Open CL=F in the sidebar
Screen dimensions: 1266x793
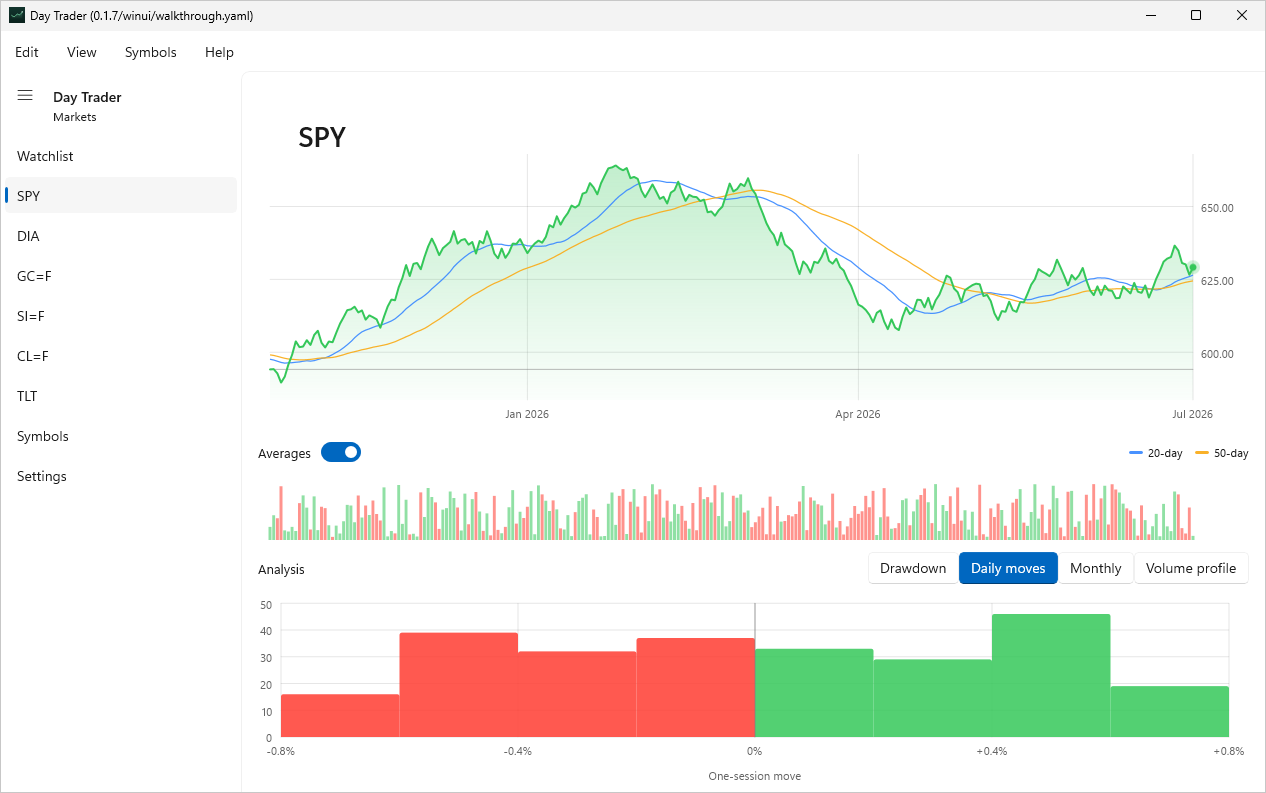[x=121, y=356]
